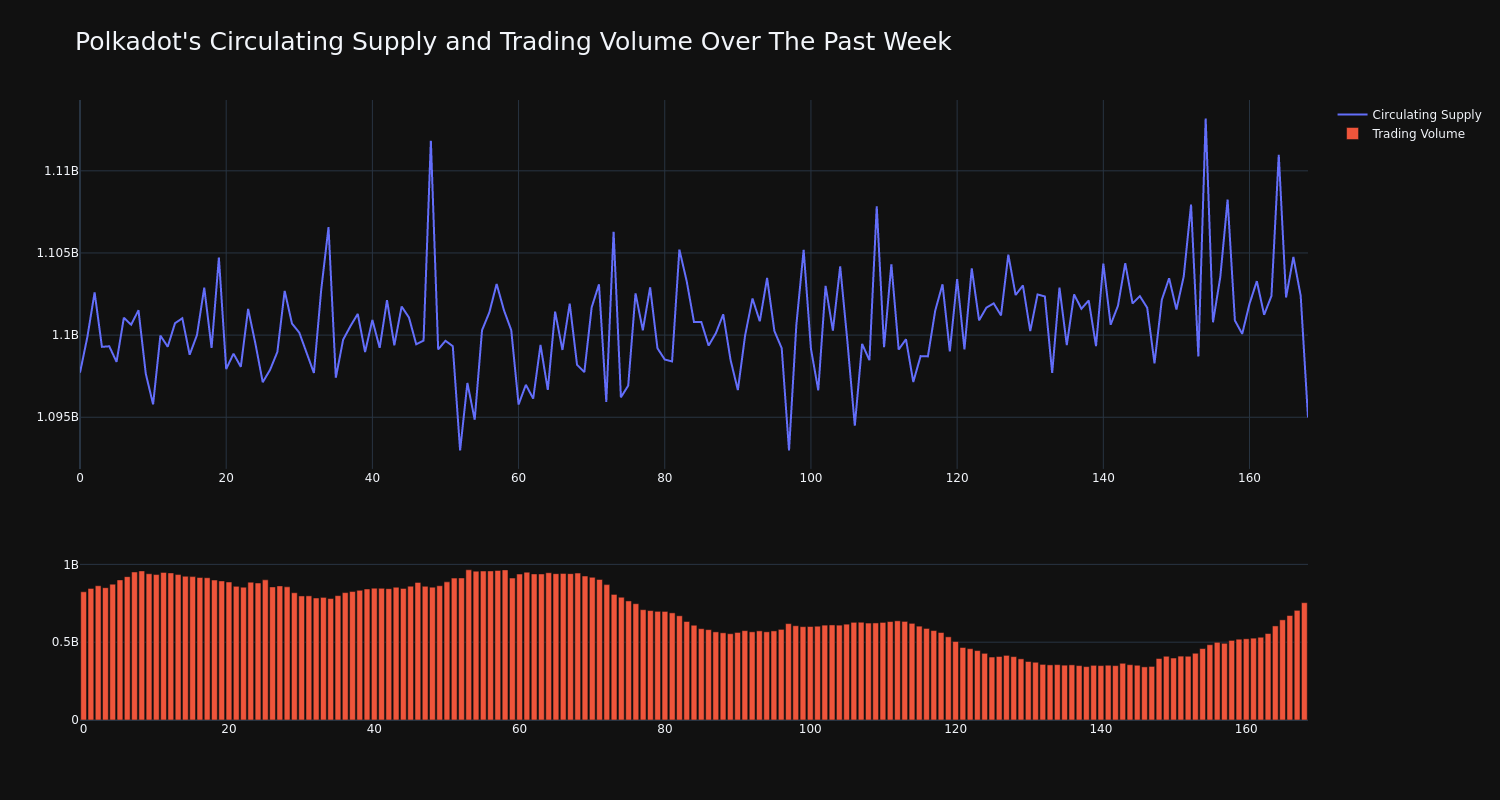The image size is (1500, 800).
Task: Click the 1.095B y-axis label
Action: [x=57, y=417]
